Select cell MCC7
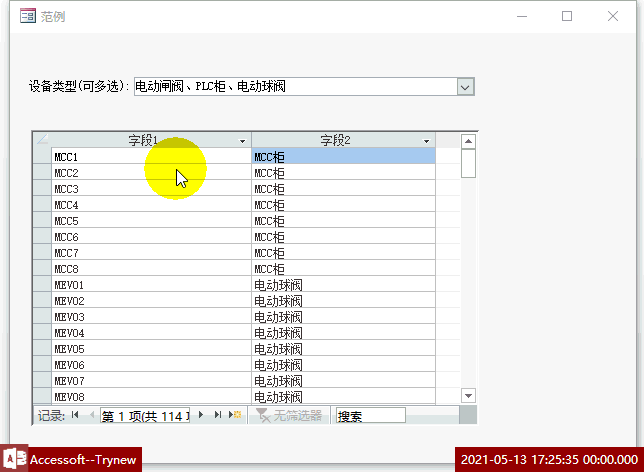644x472 pixels. (151, 253)
